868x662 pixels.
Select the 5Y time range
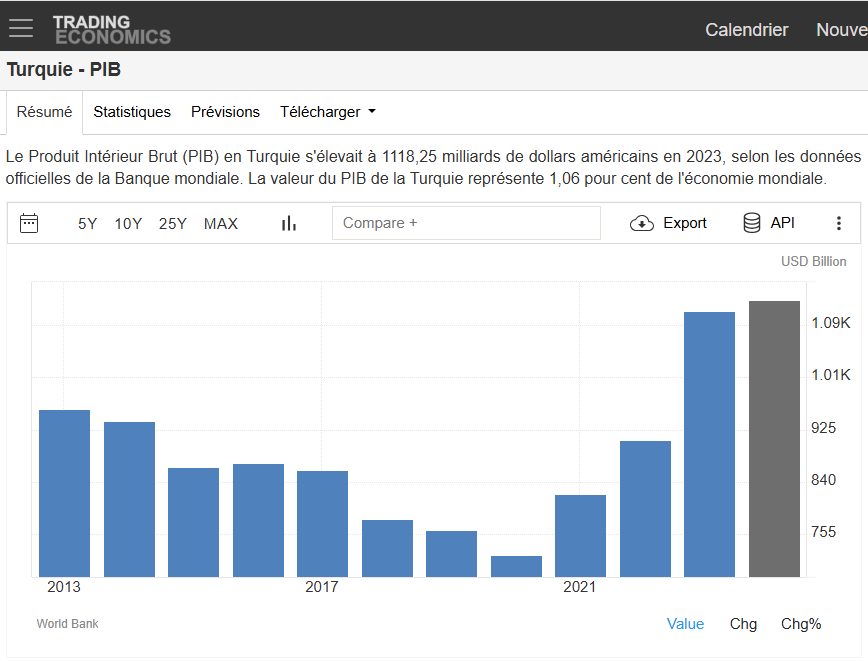[88, 223]
